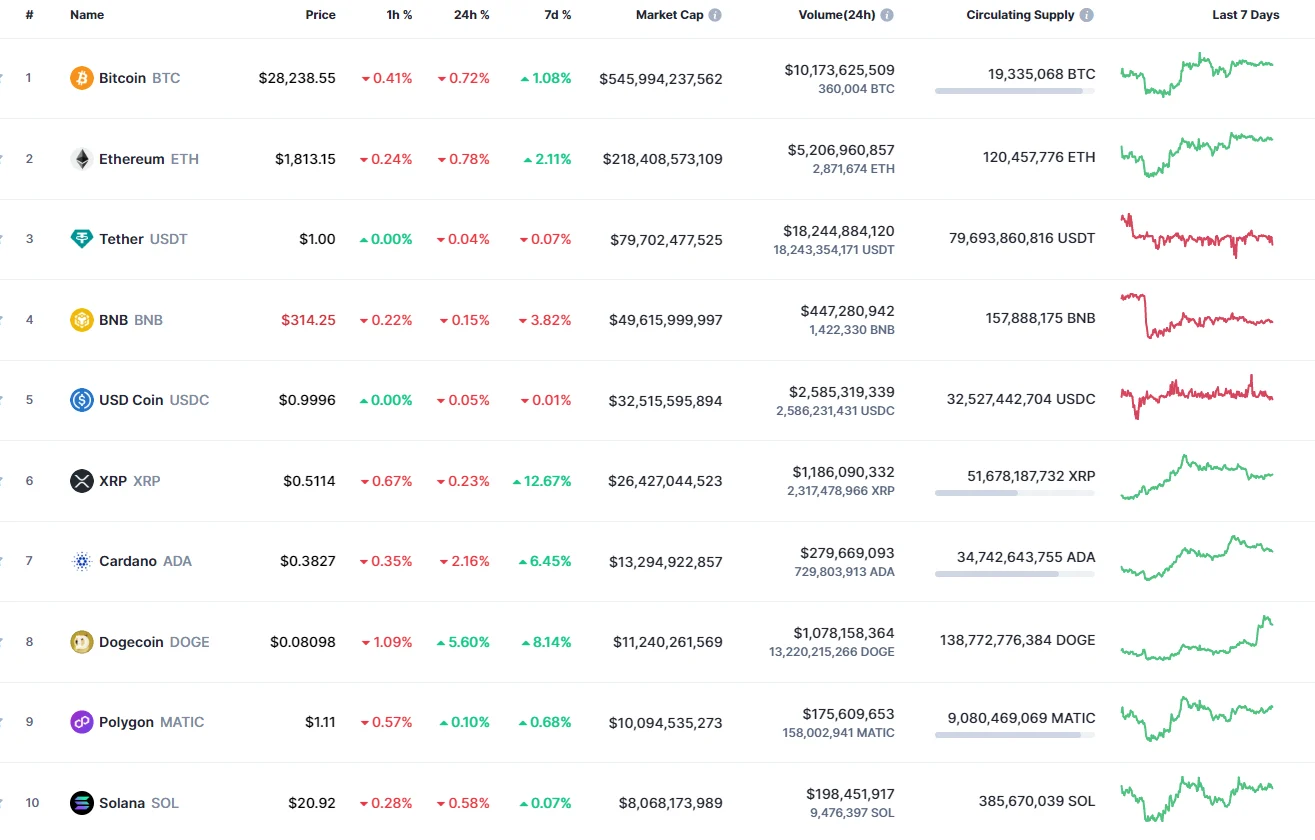The height and width of the screenshot is (840, 1315).
Task: Sort coins by 7d % change
Action: (558, 14)
